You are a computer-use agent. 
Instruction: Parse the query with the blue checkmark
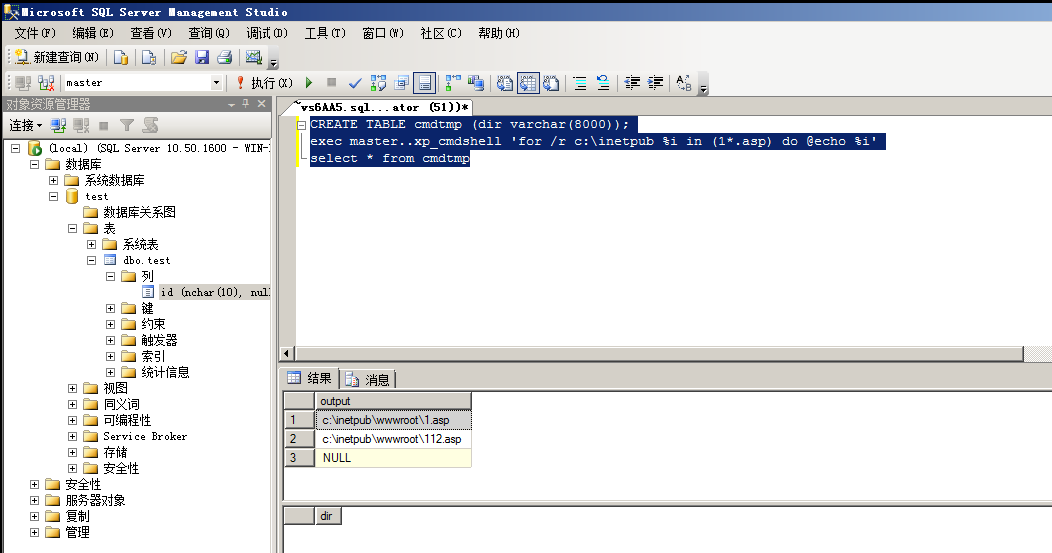(355, 83)
